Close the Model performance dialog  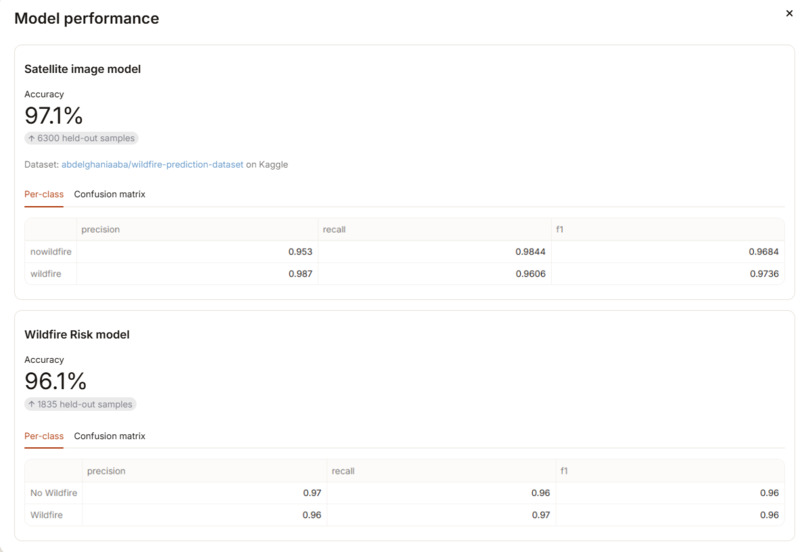pos(789,13)
